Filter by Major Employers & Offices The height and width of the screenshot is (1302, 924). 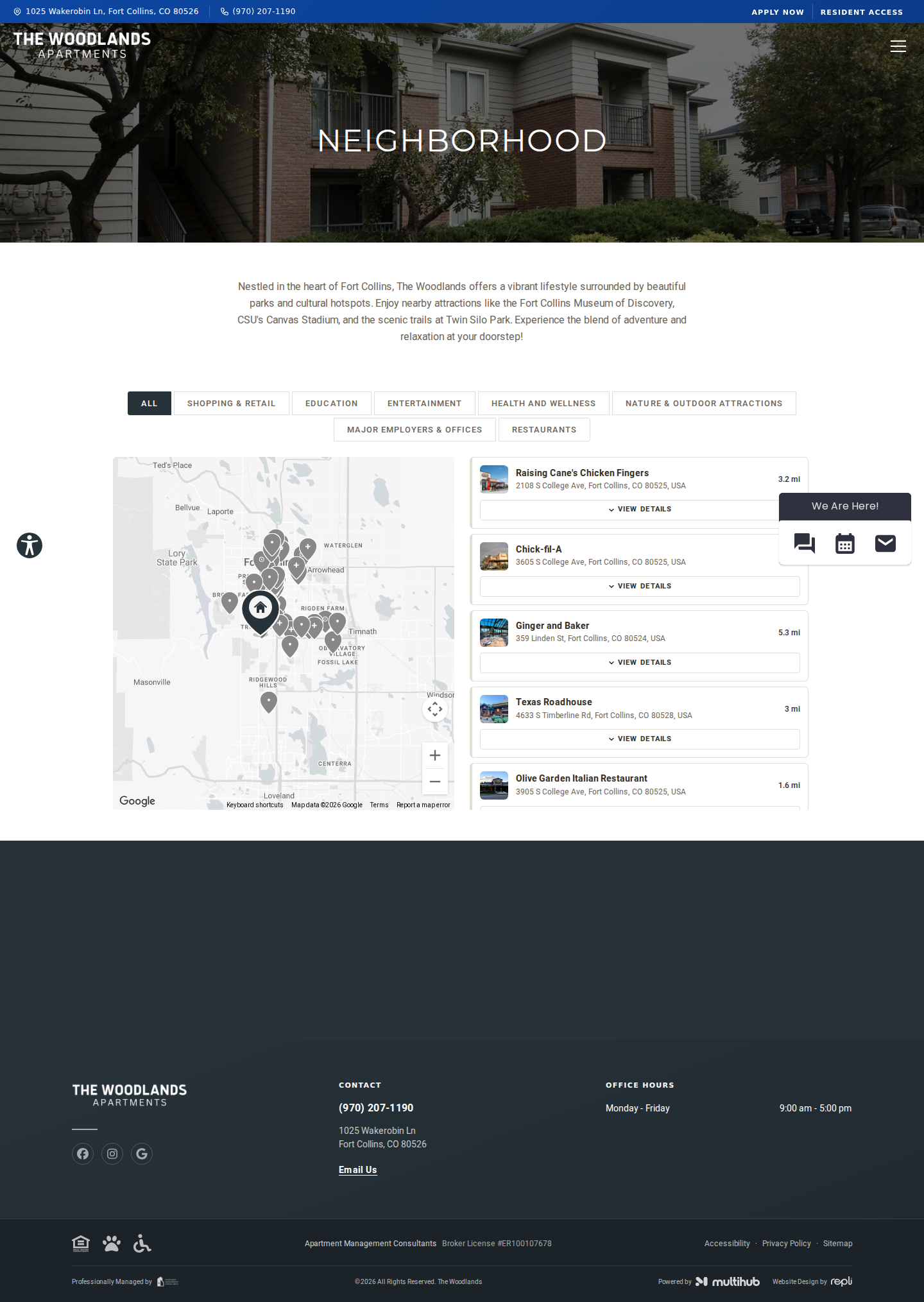(415, 430)
